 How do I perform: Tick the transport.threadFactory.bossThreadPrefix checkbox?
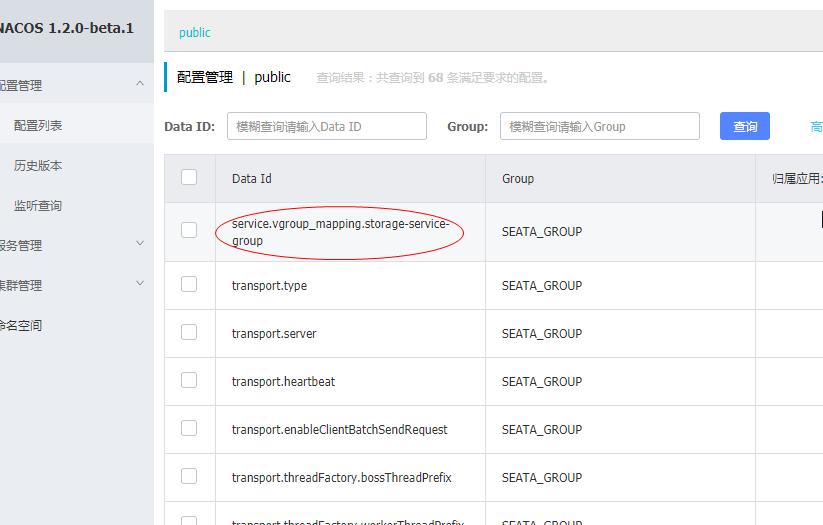(x=189, y=476)
